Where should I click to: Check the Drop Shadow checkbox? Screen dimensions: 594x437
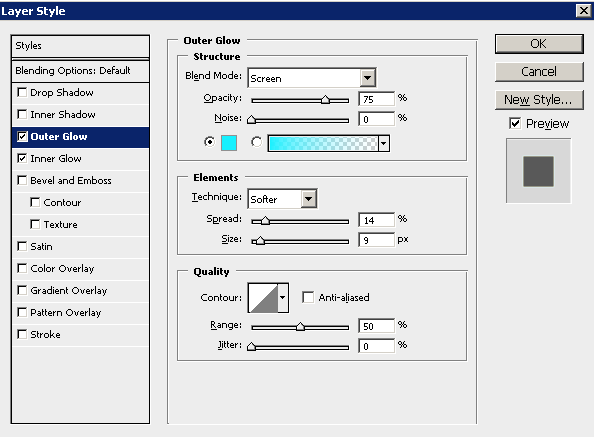tap(22, 92)
